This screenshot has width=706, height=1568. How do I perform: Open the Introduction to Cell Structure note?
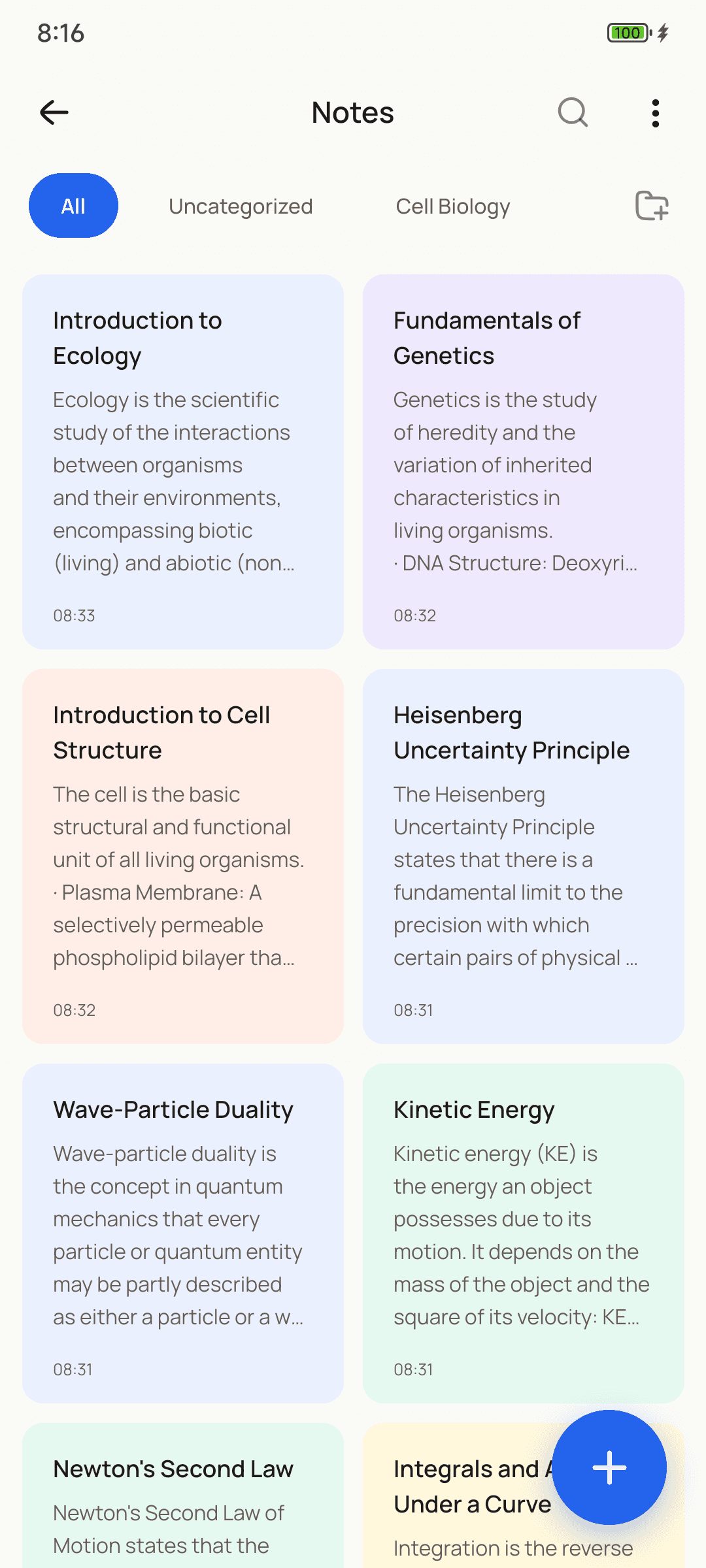pos(183,857)
